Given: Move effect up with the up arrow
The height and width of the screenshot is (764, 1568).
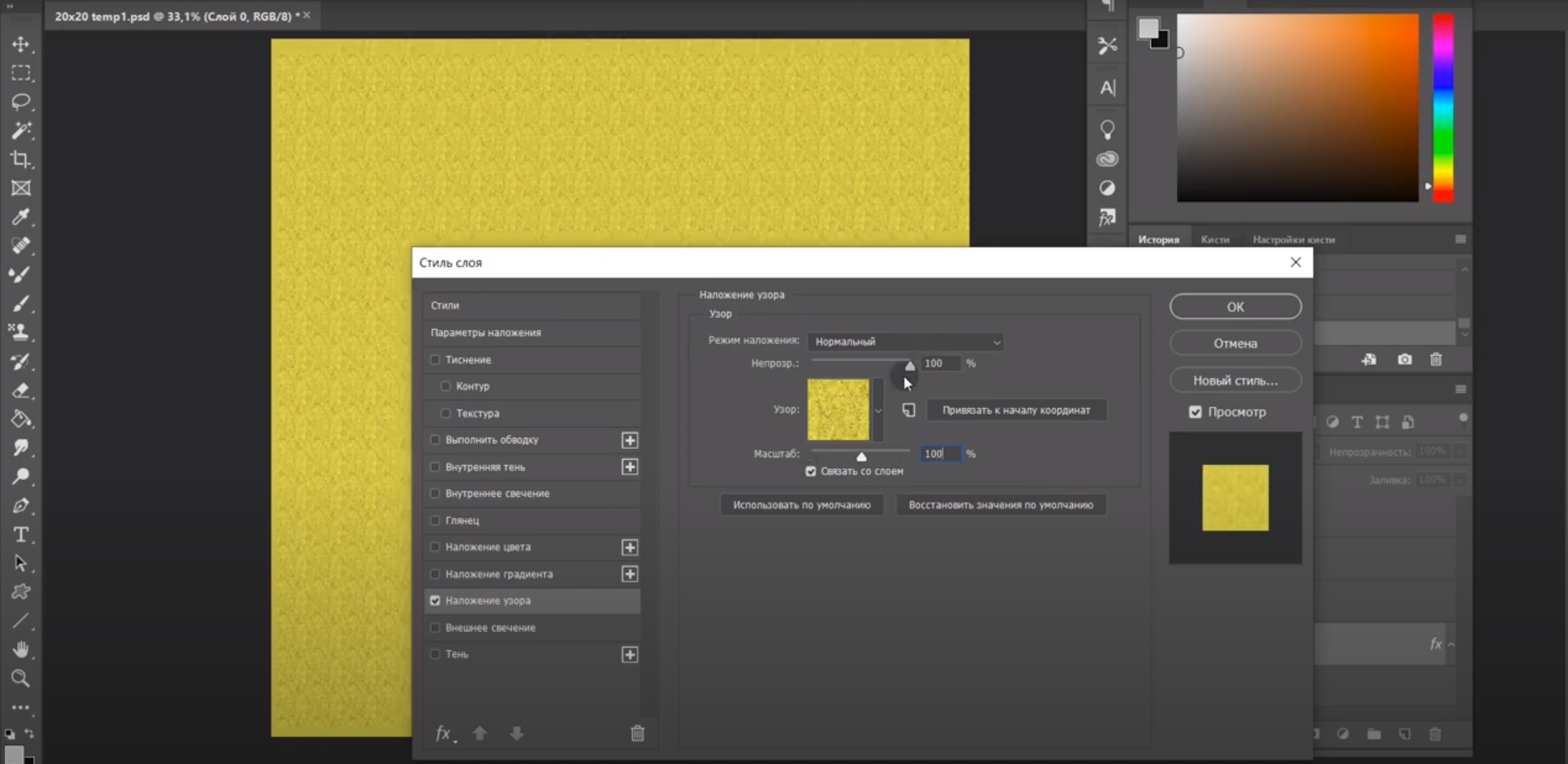Looking at the screenshot, I should 480,733.
